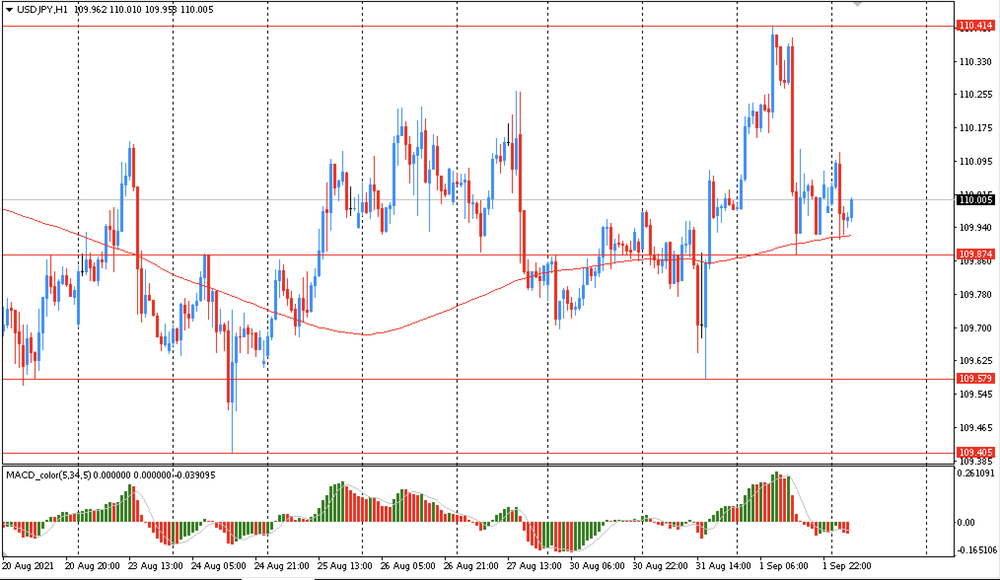The width and height of the screenshot is (1000, 580).
Task: Click the 110.095 price axis label
Action: (x=976, y=161)
